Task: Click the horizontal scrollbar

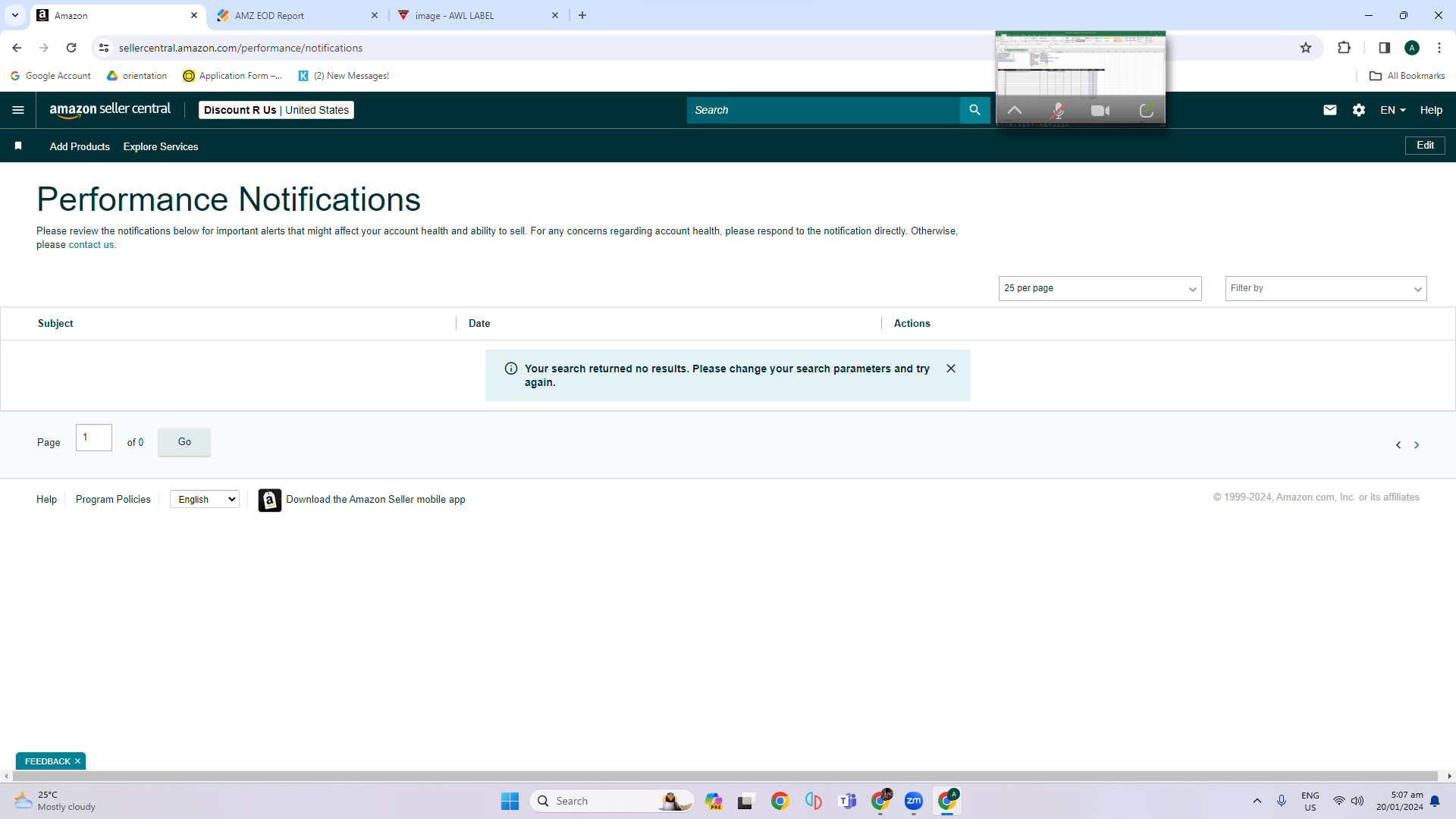Action: point(726,776)
